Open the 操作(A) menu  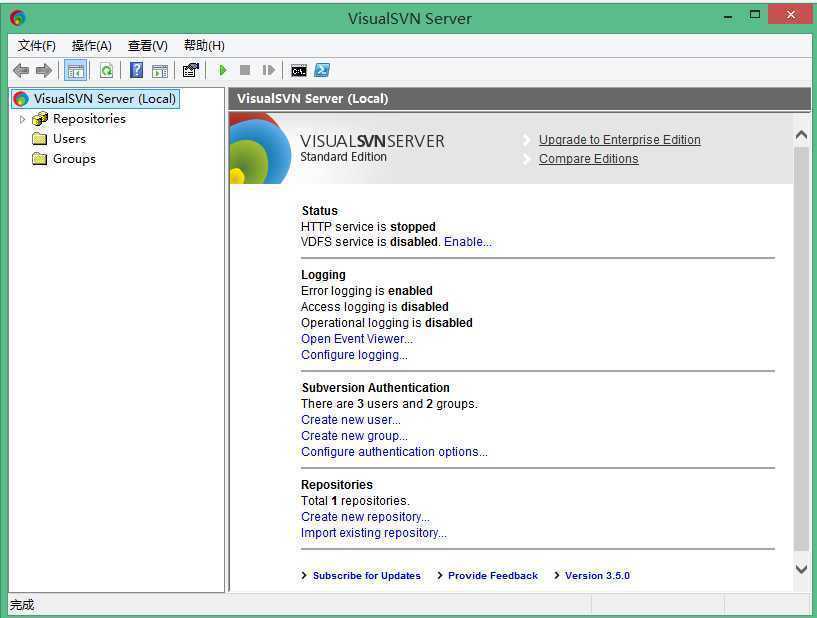click(x=92, y=46)
